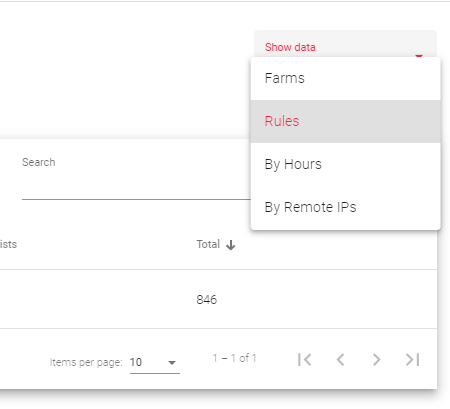The width and height of the screenshot is (450, 409).
Task: Go to the first page of results
Action: click(x=305, y=360)
